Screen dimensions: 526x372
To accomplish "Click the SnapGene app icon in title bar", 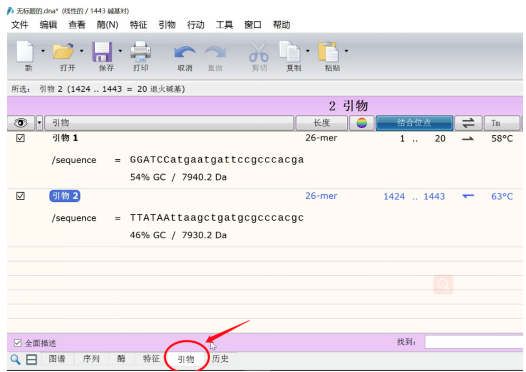I will [x=10, y=11].
